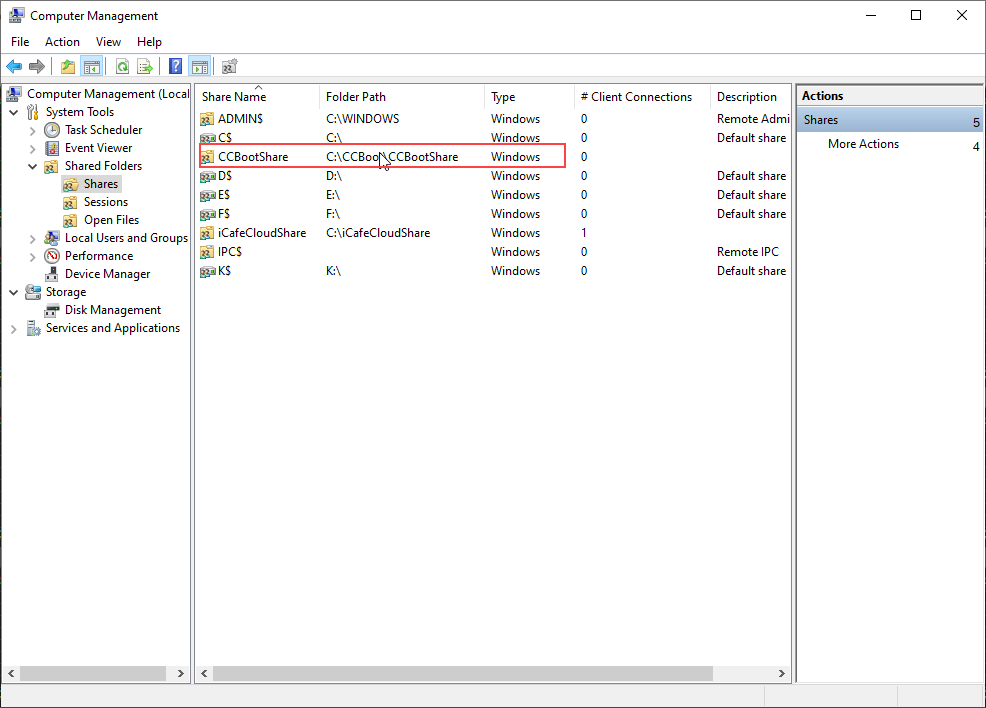Click the Export List toolbar icon
The width and height of the screenshot is (986, 708).
tap(145, 66)
